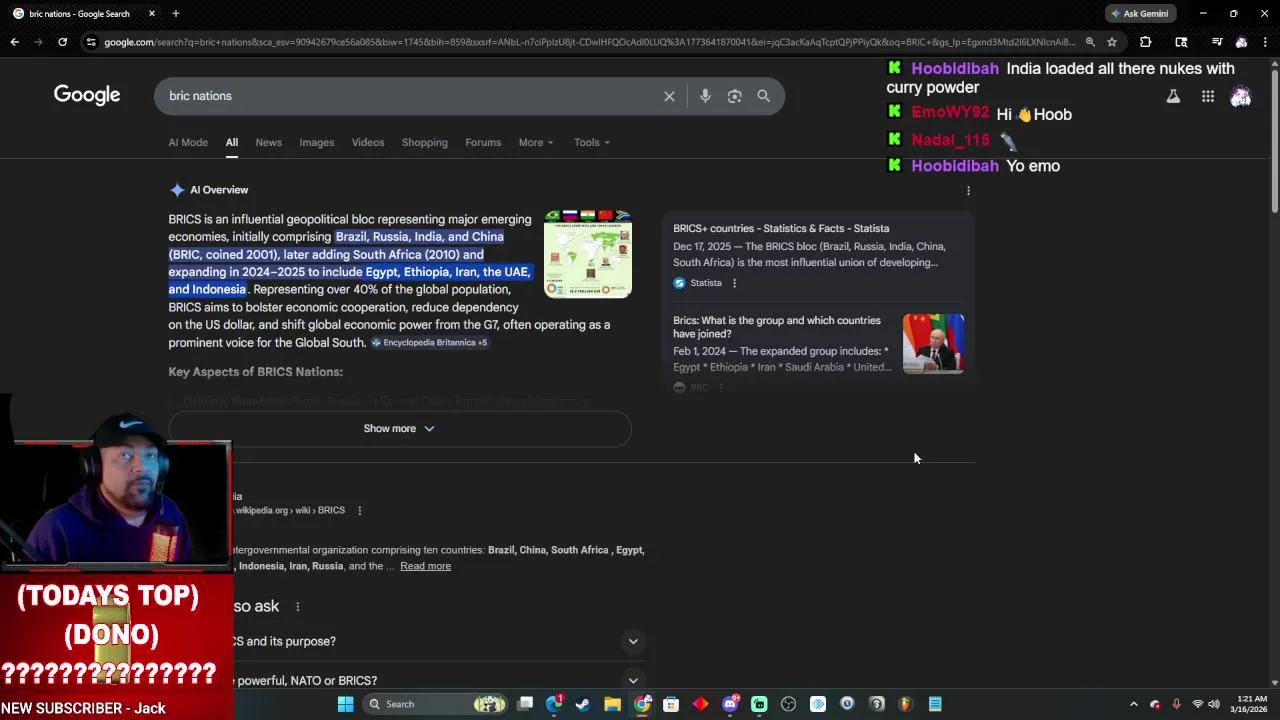The height and width of the screenshot is (720, 1280).
Task: Click the Ask Gemini button
Action: pos(1139,13)
